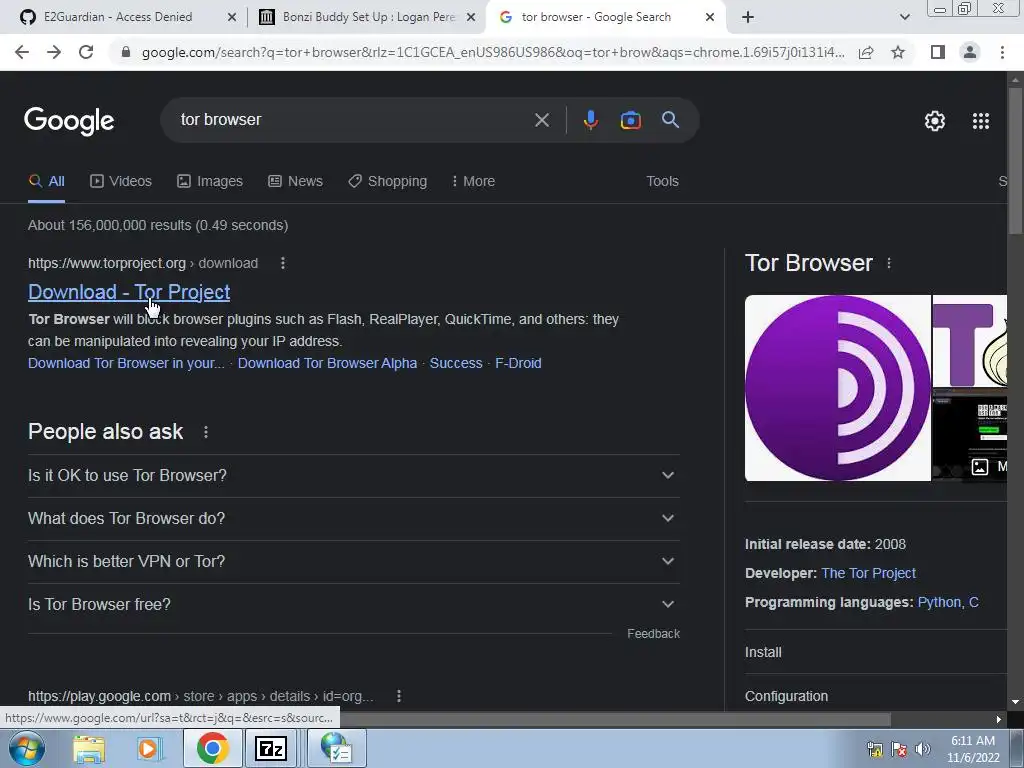This screenshot has height=768, width=1024.
Task: Open the purple Tor Browser logo thumbnail
Action: click(x=838, y=388)
